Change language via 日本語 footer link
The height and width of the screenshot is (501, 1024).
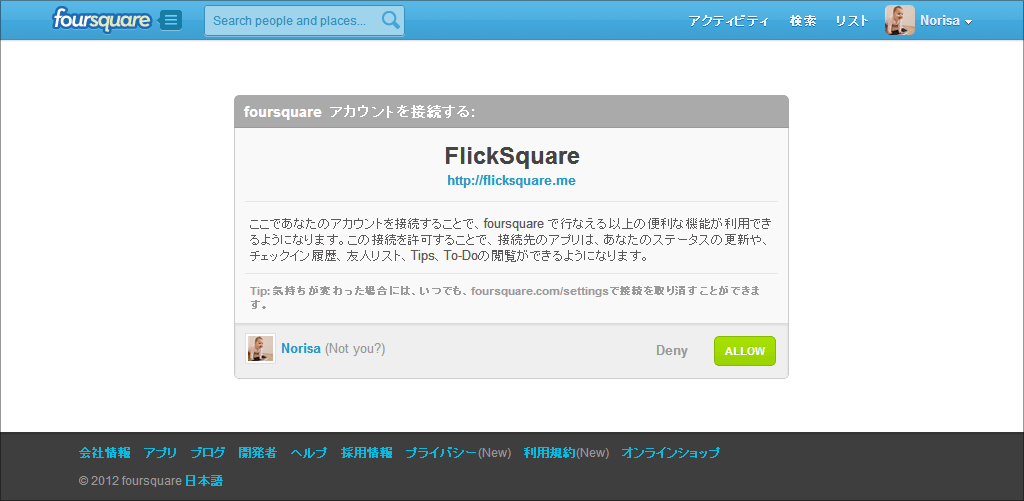[204, 481]
